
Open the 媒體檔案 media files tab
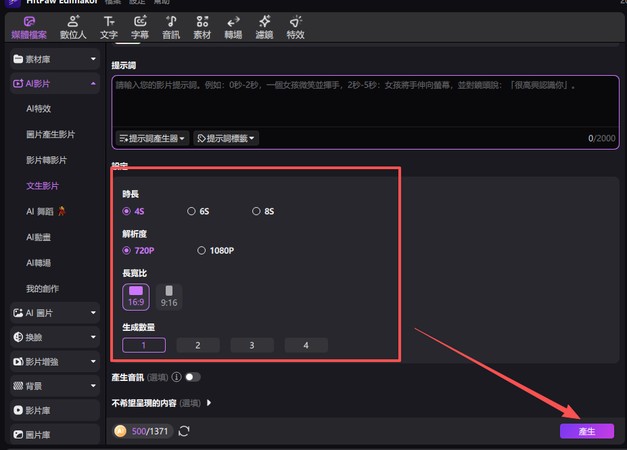(x=29, y=28)
